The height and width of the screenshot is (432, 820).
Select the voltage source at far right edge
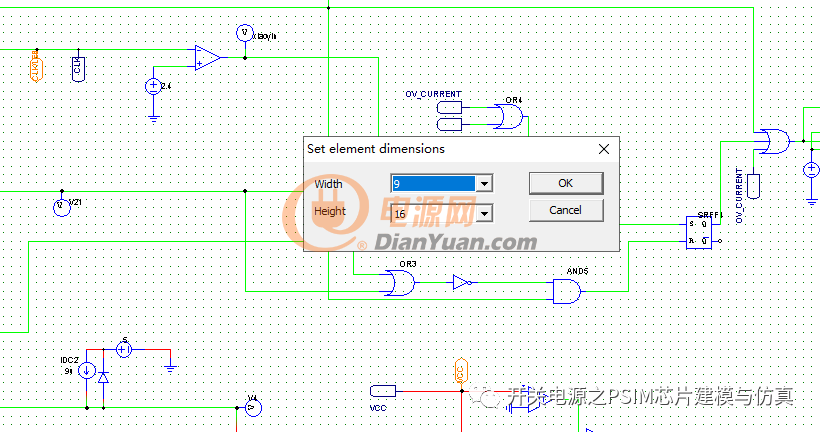point(811,169)
